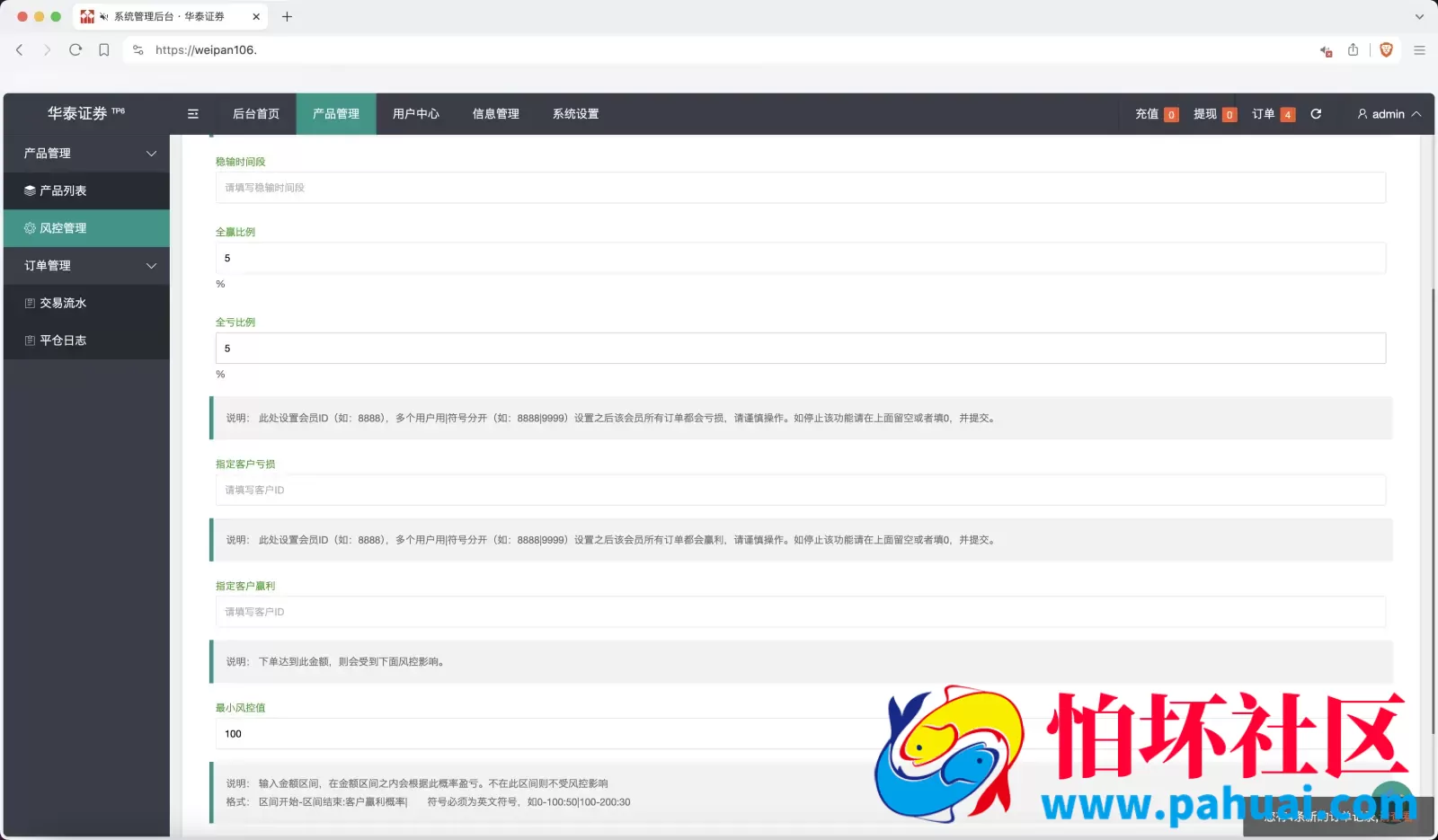
Task: Focus the 指定客户亏损 input field
Action: [x=801, y=491]
